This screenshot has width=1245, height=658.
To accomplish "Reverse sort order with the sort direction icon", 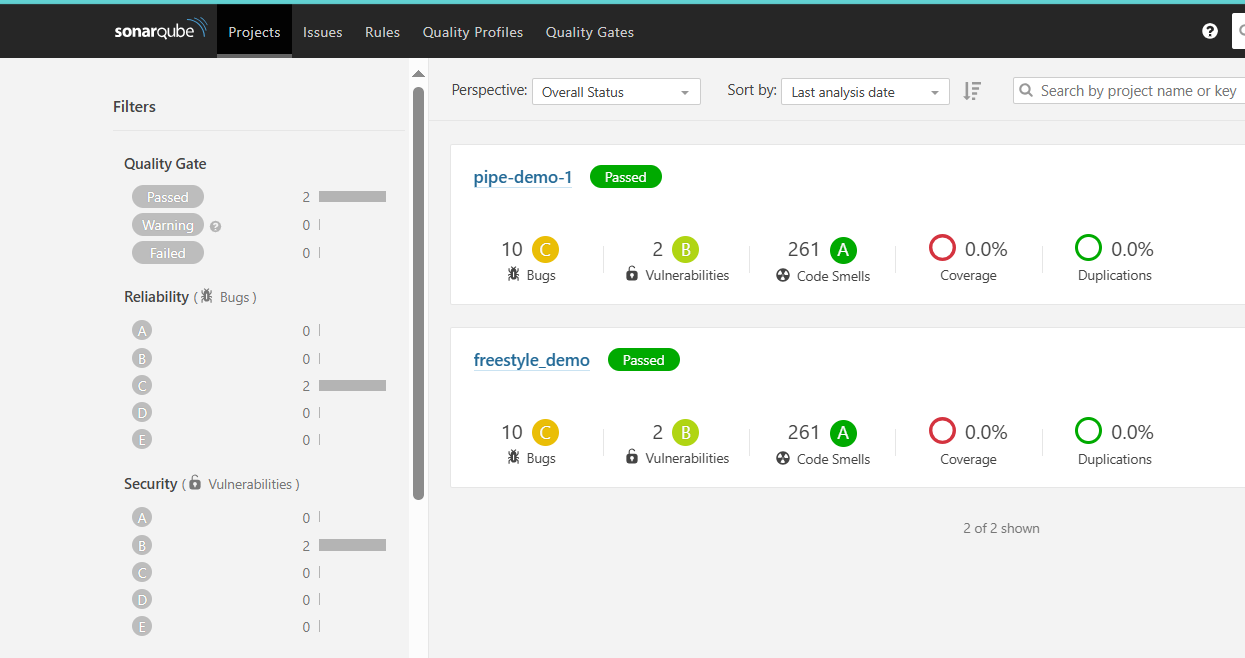I will [971, 91].
